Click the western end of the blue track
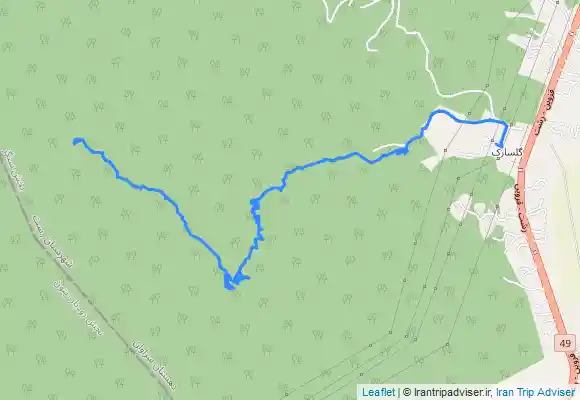Screen dimensions: 580x400 point(78,141)
